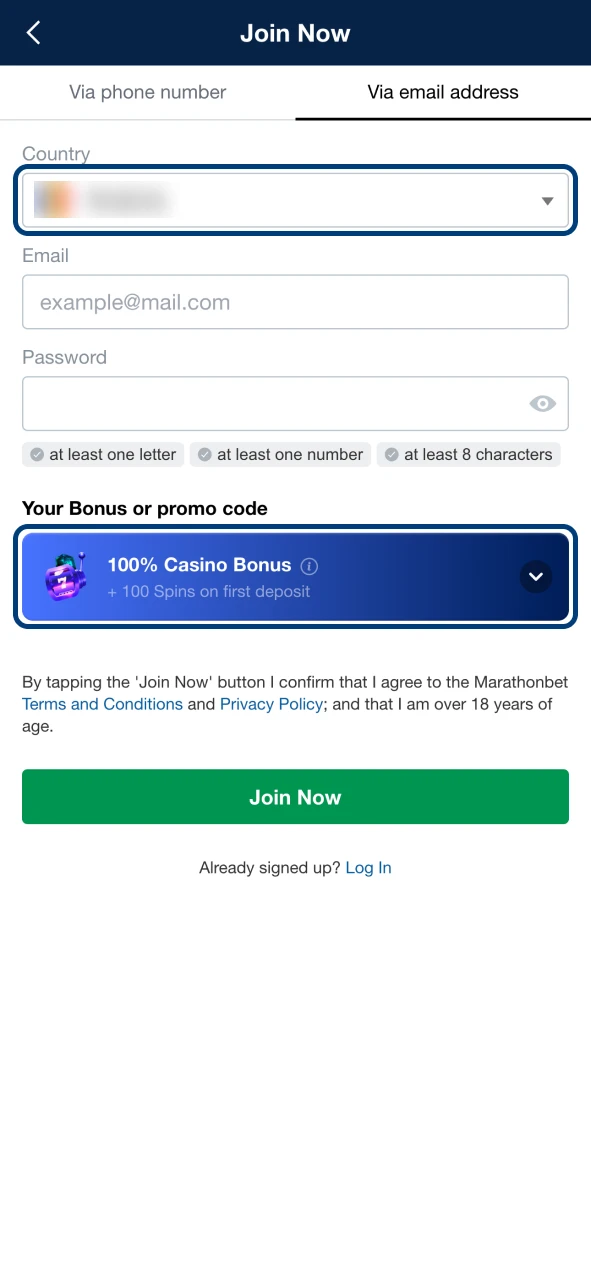The image size is (591, 1280).
Task: Click the Join Now header title
Action: point(295,33)
